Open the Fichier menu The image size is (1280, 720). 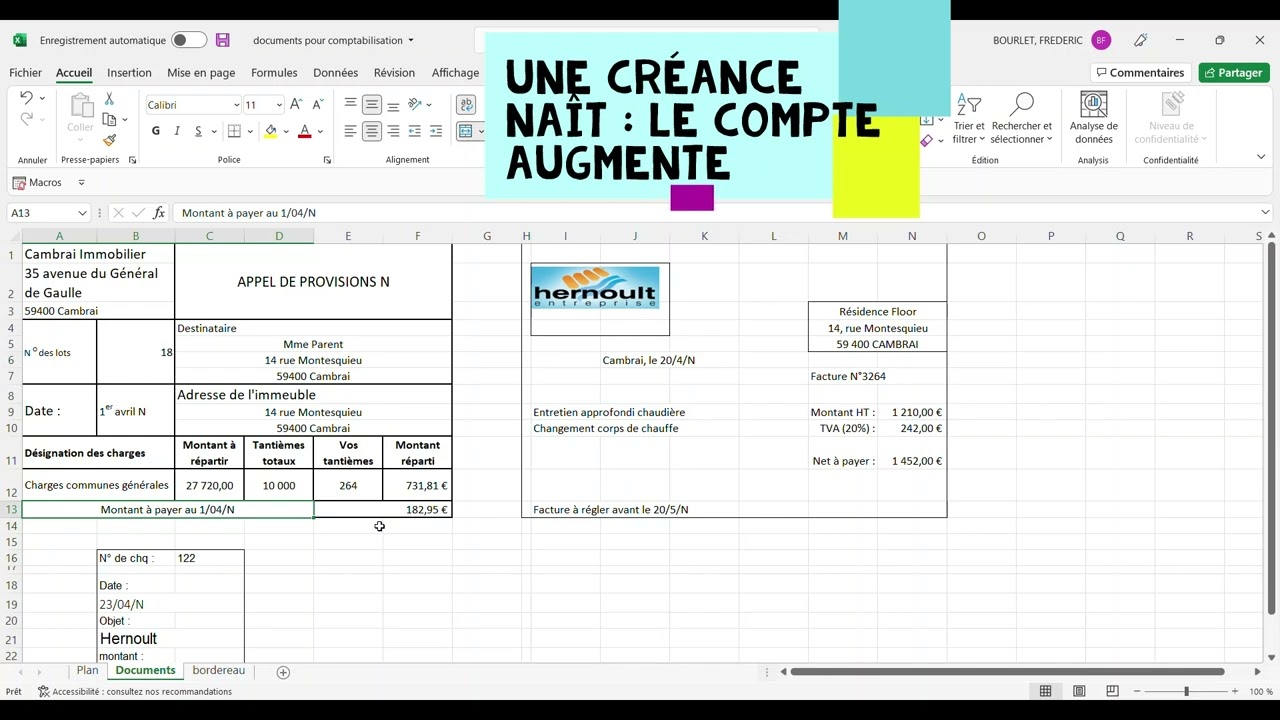pos(26,73)
